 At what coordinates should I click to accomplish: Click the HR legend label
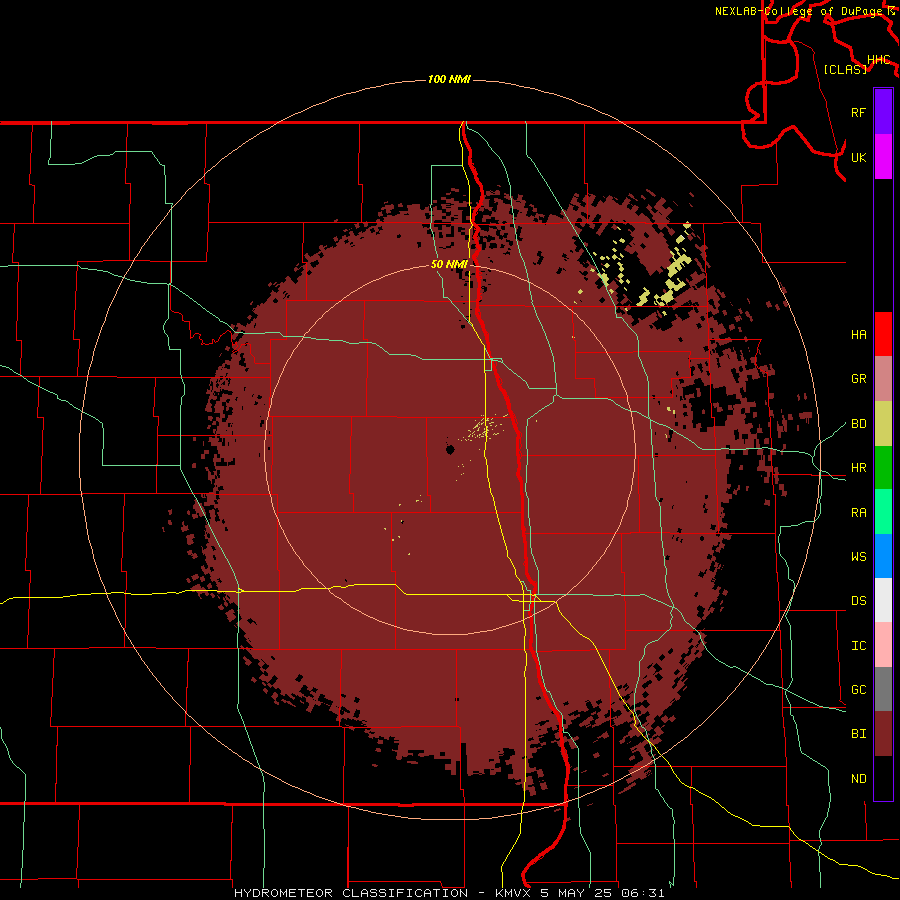point(858,468)
